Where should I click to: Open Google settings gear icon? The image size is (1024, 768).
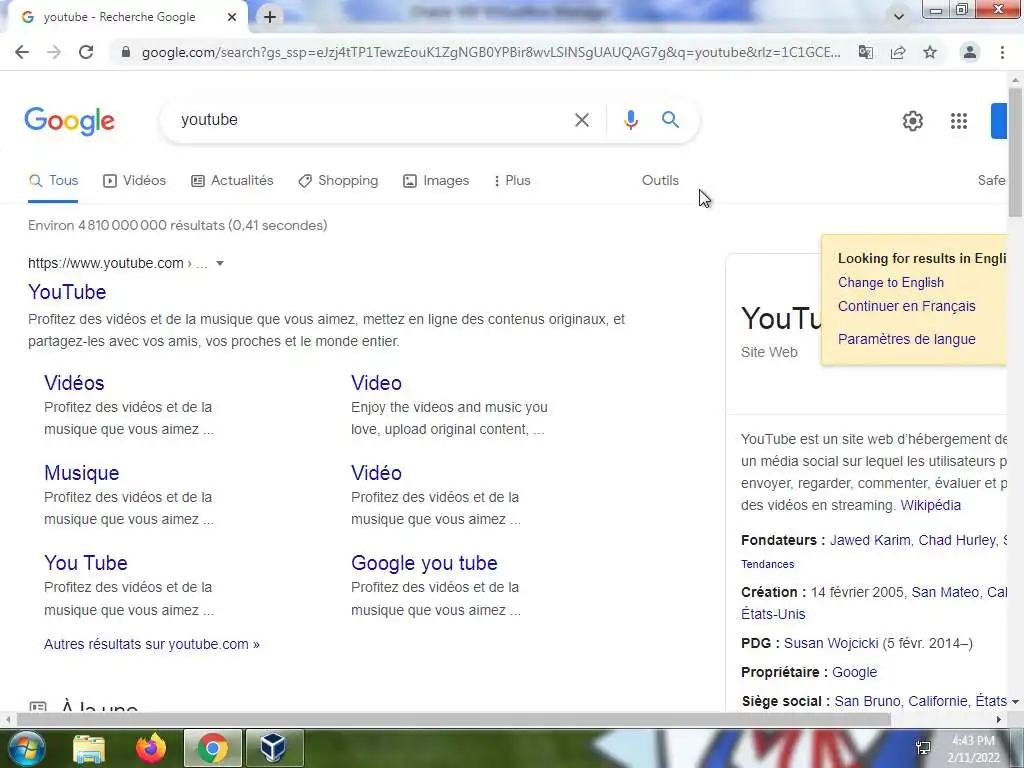pos(913,121)
